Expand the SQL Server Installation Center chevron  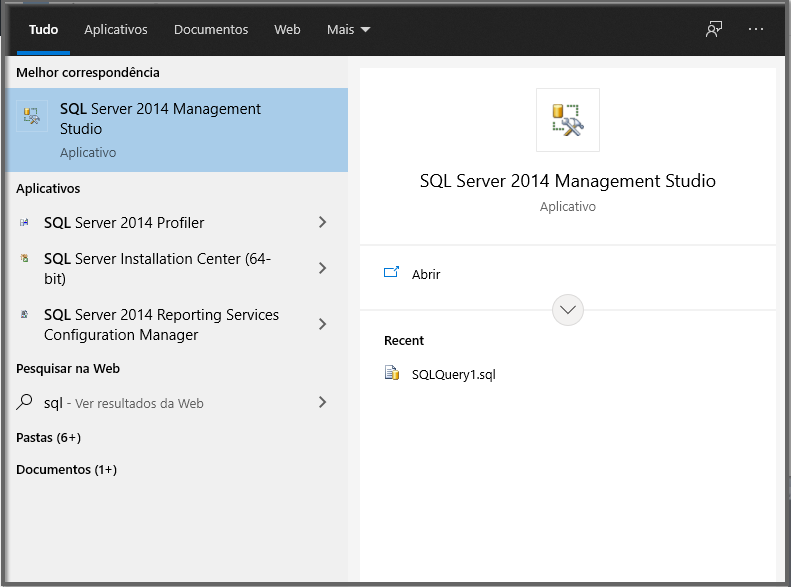click(x=323, y=268)
